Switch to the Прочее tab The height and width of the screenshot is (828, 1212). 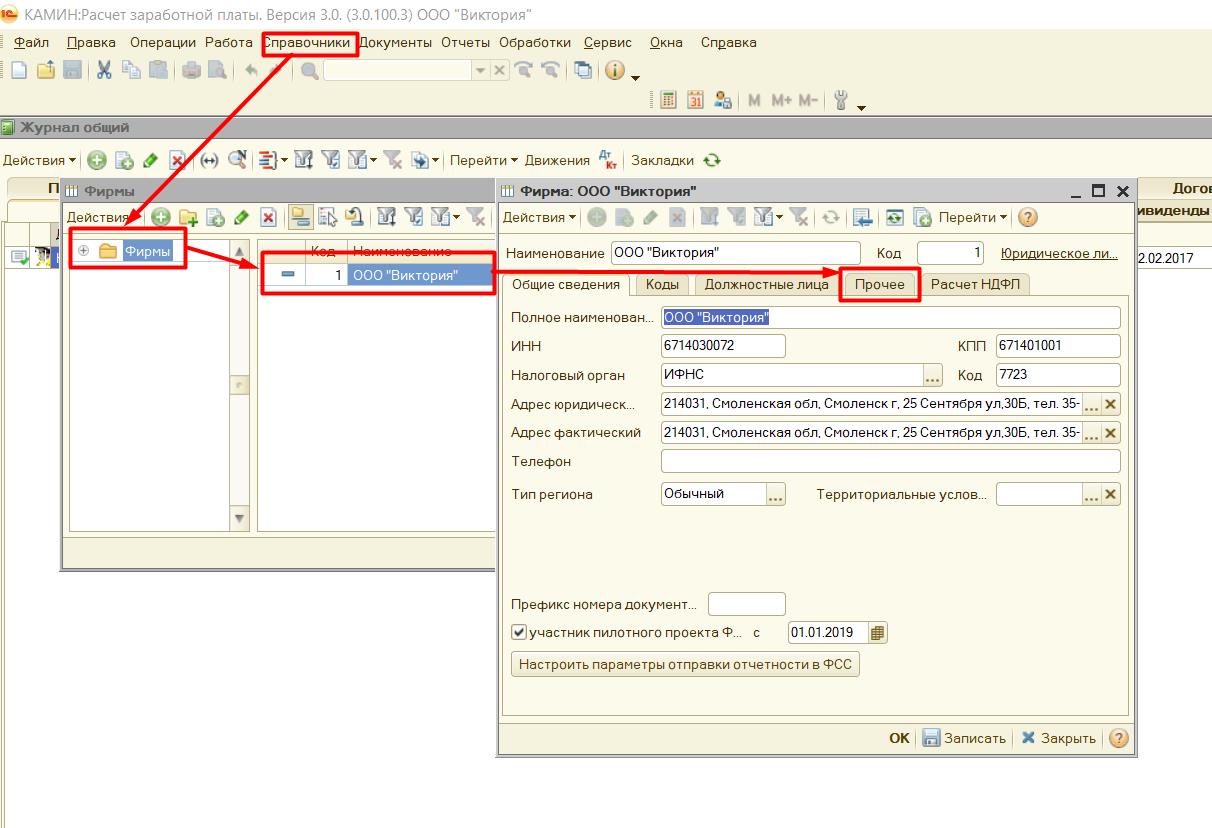click(x=880, y=284)
